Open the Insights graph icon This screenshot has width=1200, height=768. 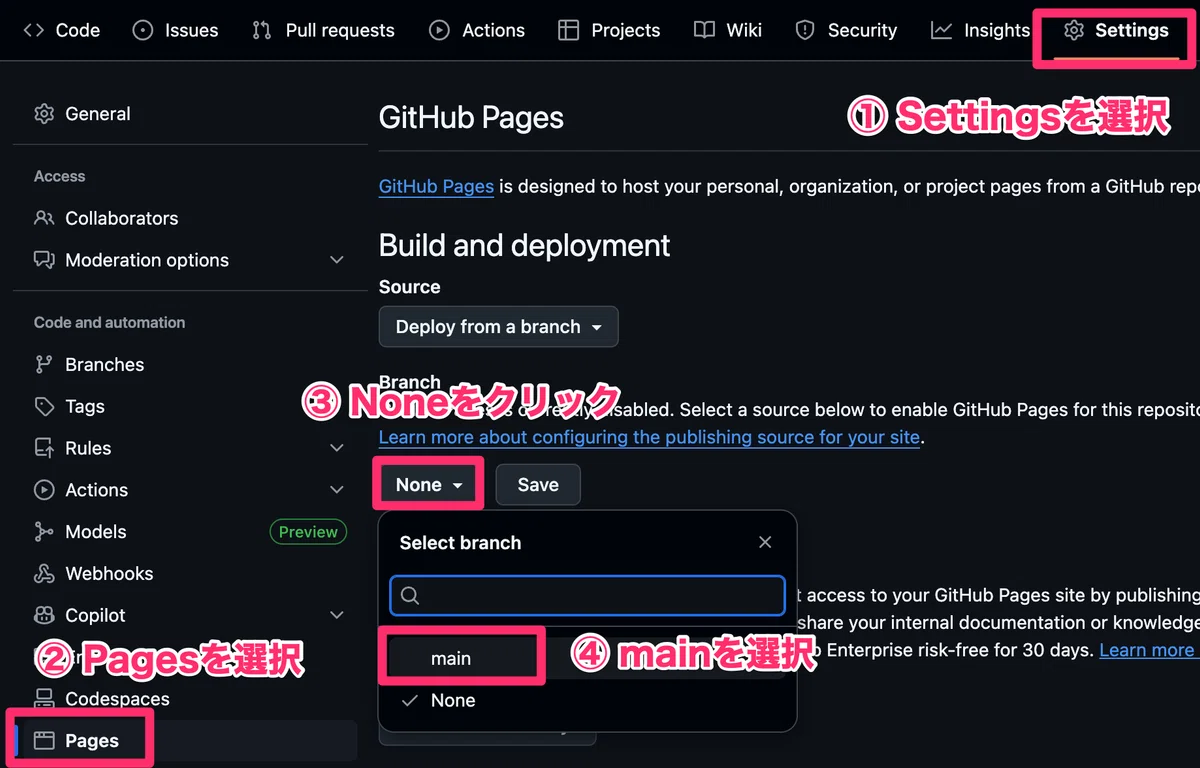(x=941, y=30)
